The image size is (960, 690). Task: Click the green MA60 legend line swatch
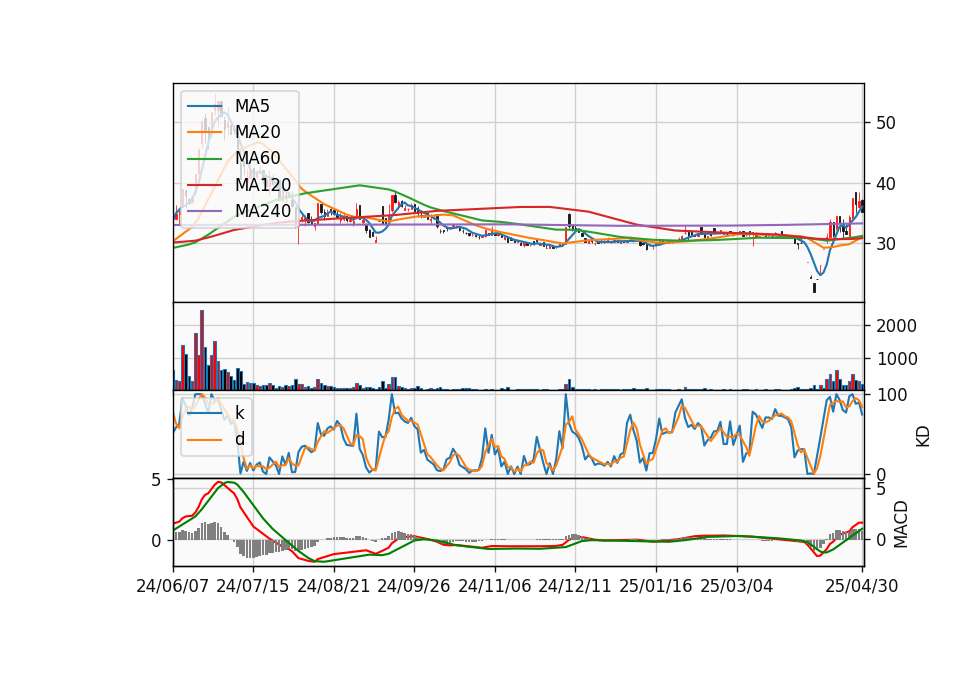click(204, 159)
